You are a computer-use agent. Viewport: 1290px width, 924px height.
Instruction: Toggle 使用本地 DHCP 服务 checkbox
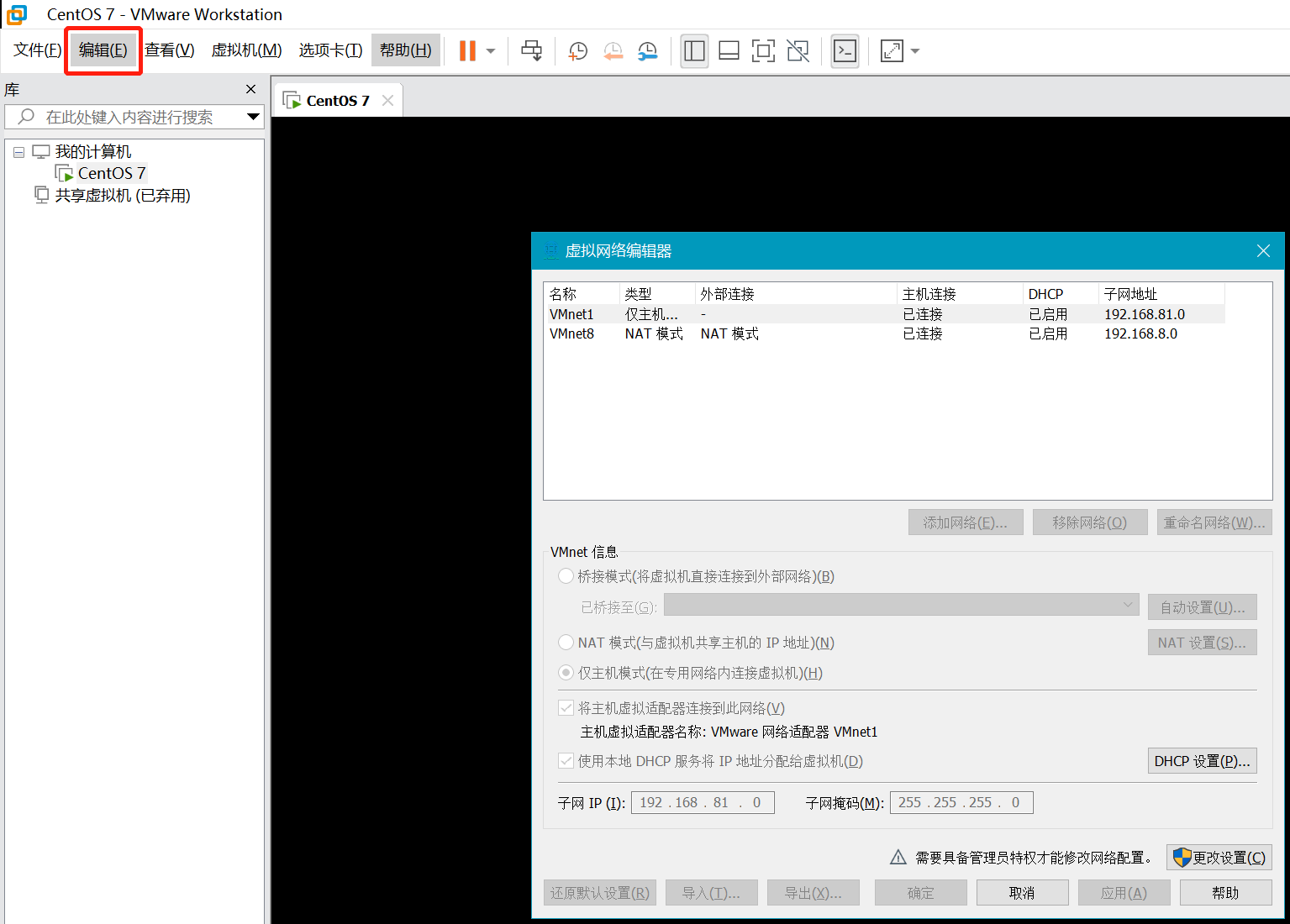point(566,761)
